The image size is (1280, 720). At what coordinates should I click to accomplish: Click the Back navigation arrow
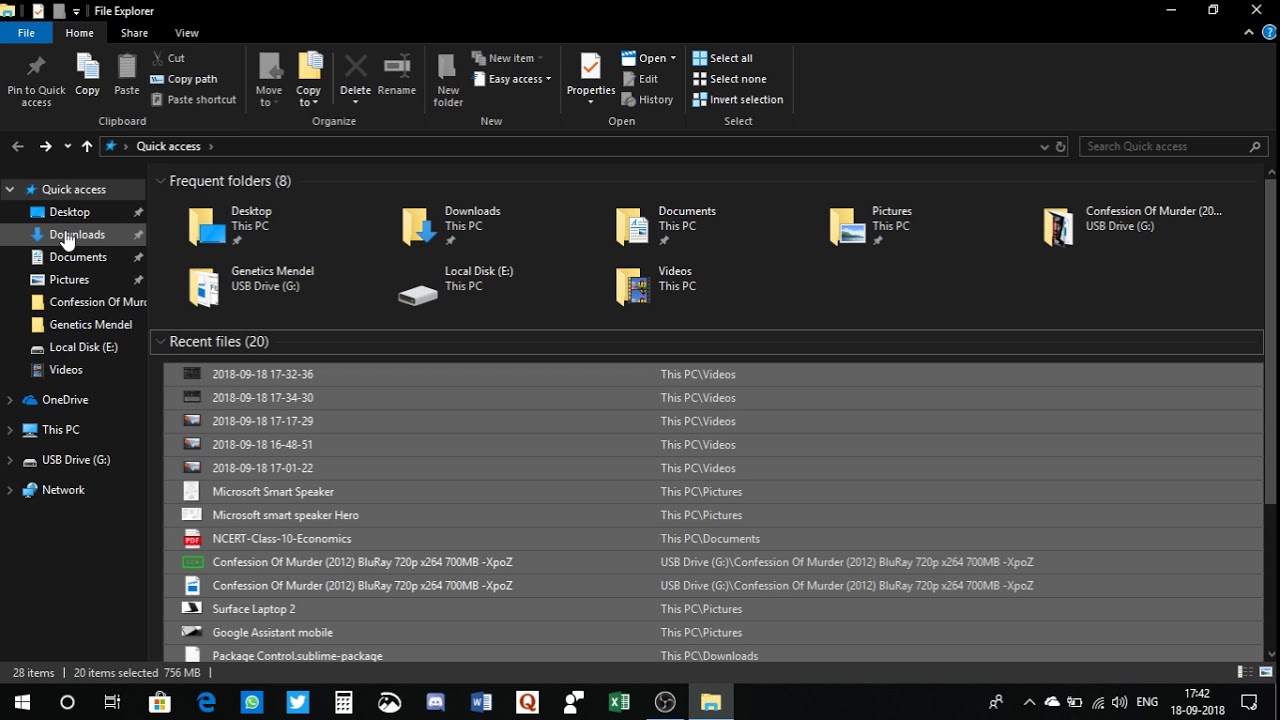pos(18,146)
